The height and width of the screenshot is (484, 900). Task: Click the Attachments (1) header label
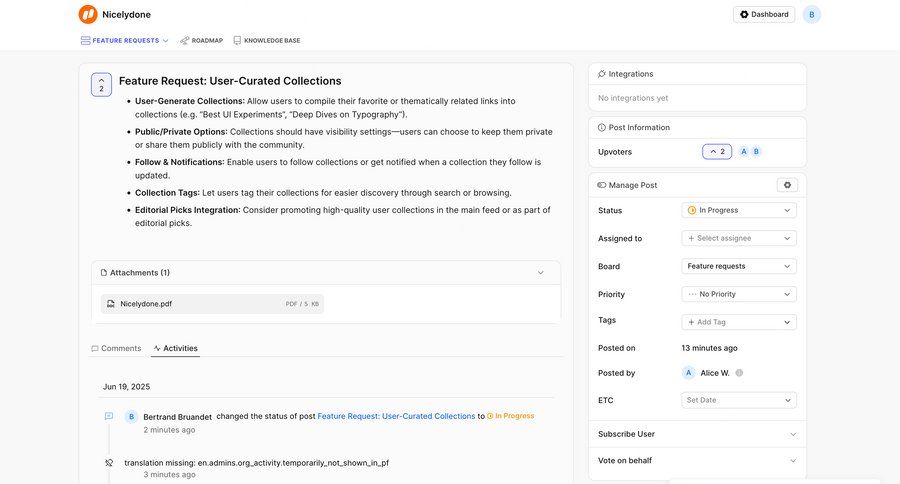[x=139, y=273]
